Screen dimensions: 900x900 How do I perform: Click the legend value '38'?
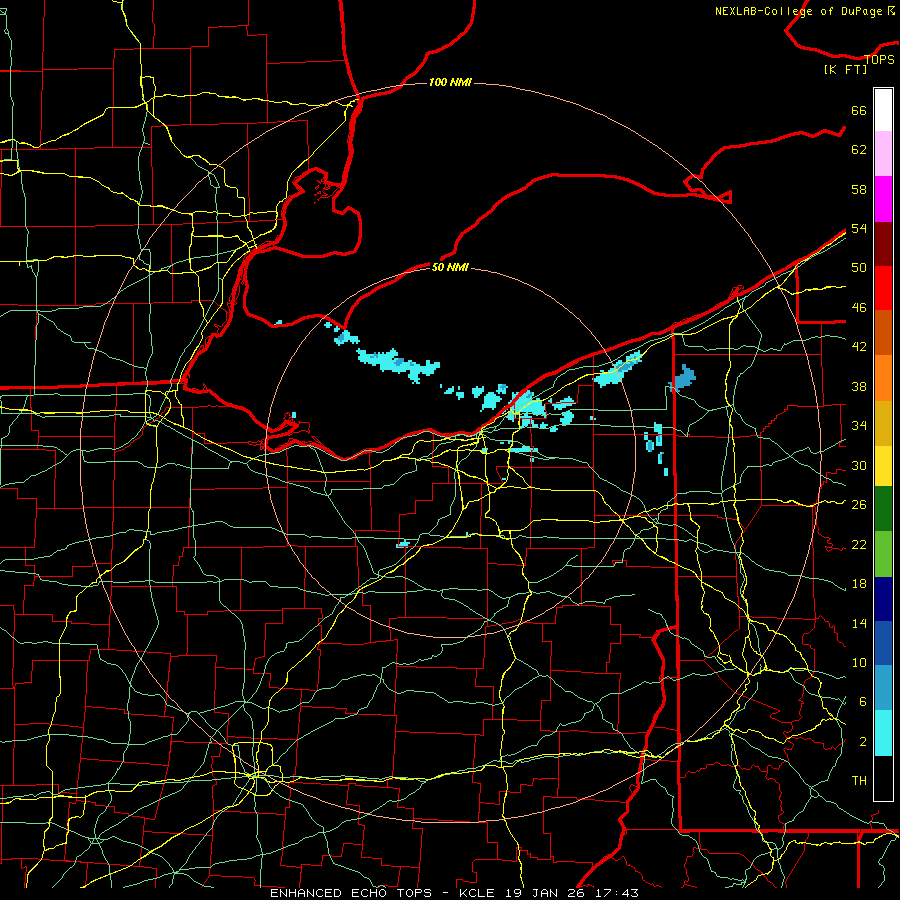[859, 386]
